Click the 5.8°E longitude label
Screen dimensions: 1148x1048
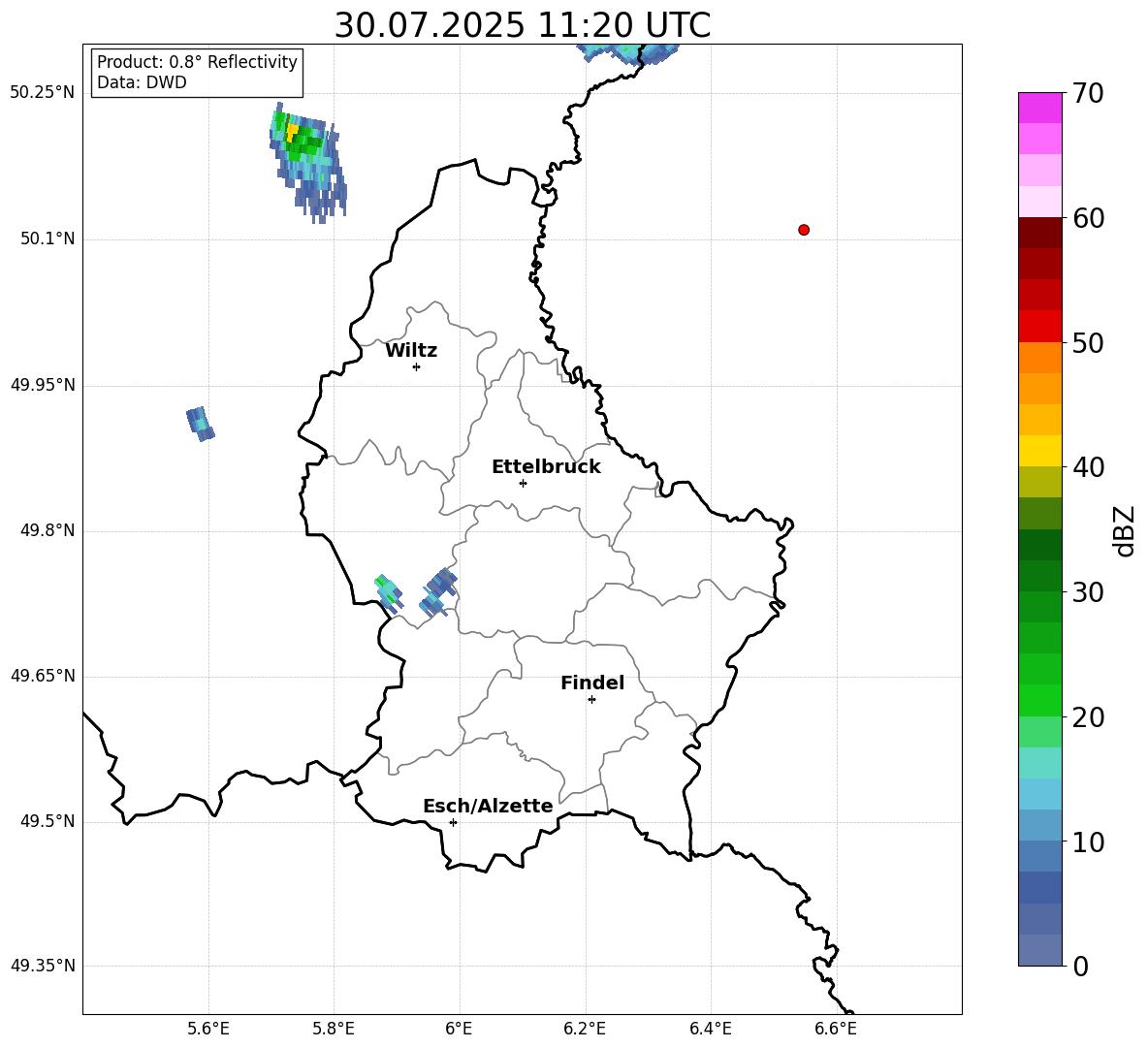[x=334, y=1029]
